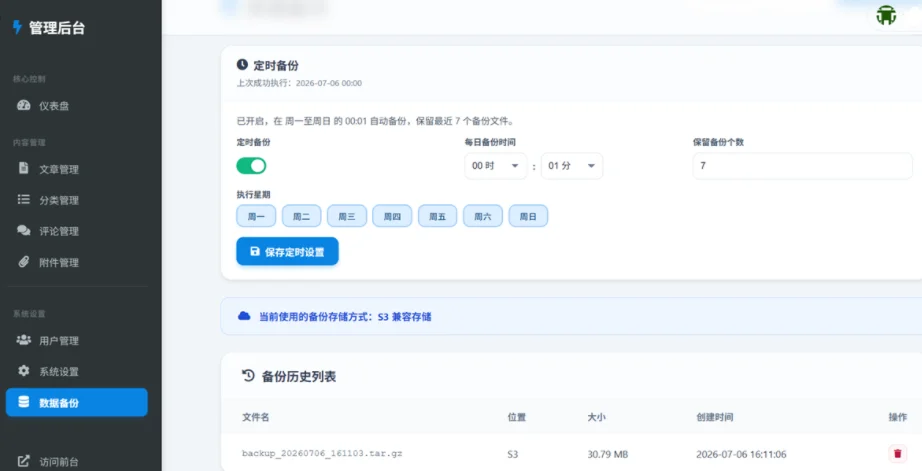Click the 系统设置 gear icon

[24, 370]
